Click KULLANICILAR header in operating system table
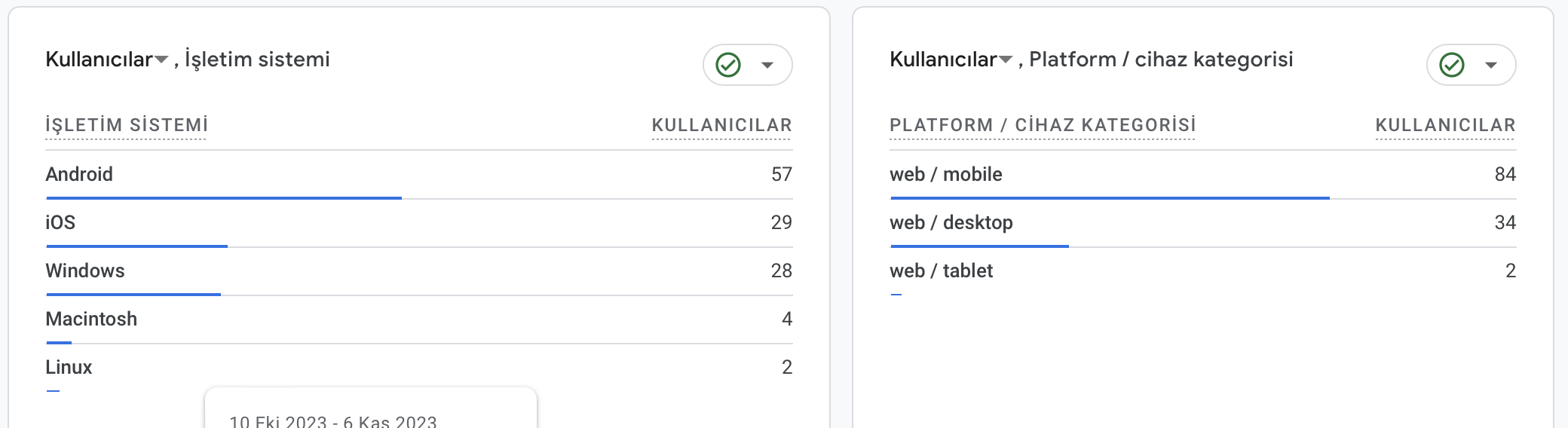The width and height of the screenshot is (1568, 428). click(722, 125)
